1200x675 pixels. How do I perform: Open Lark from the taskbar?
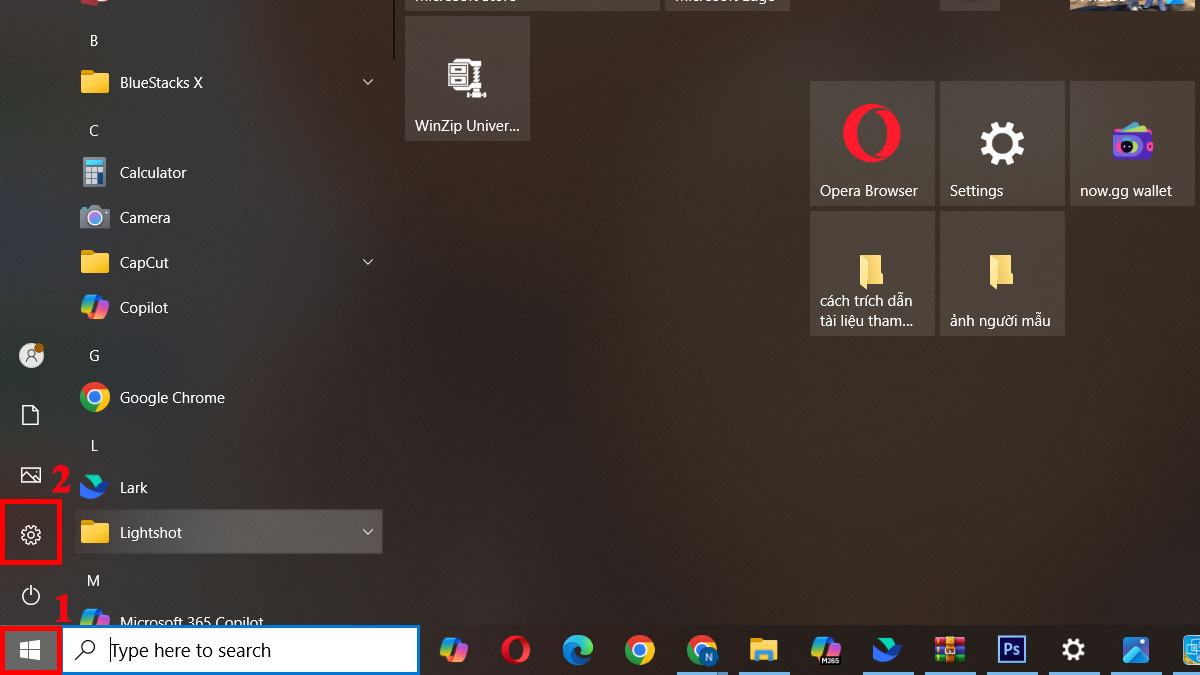point(888,651)
